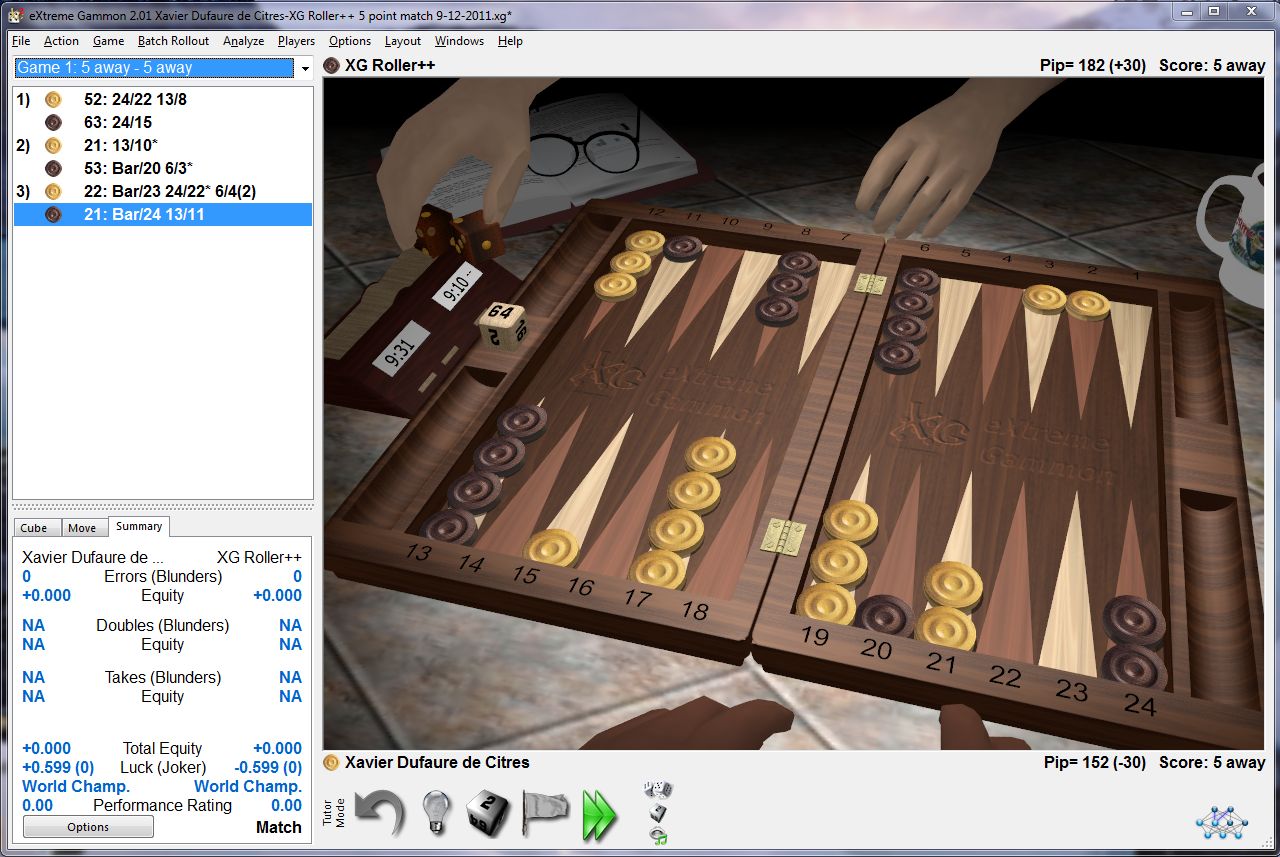Click the white resign flag icon
The width and height of the screenshot is (1280, 857).
coord(546,811)
